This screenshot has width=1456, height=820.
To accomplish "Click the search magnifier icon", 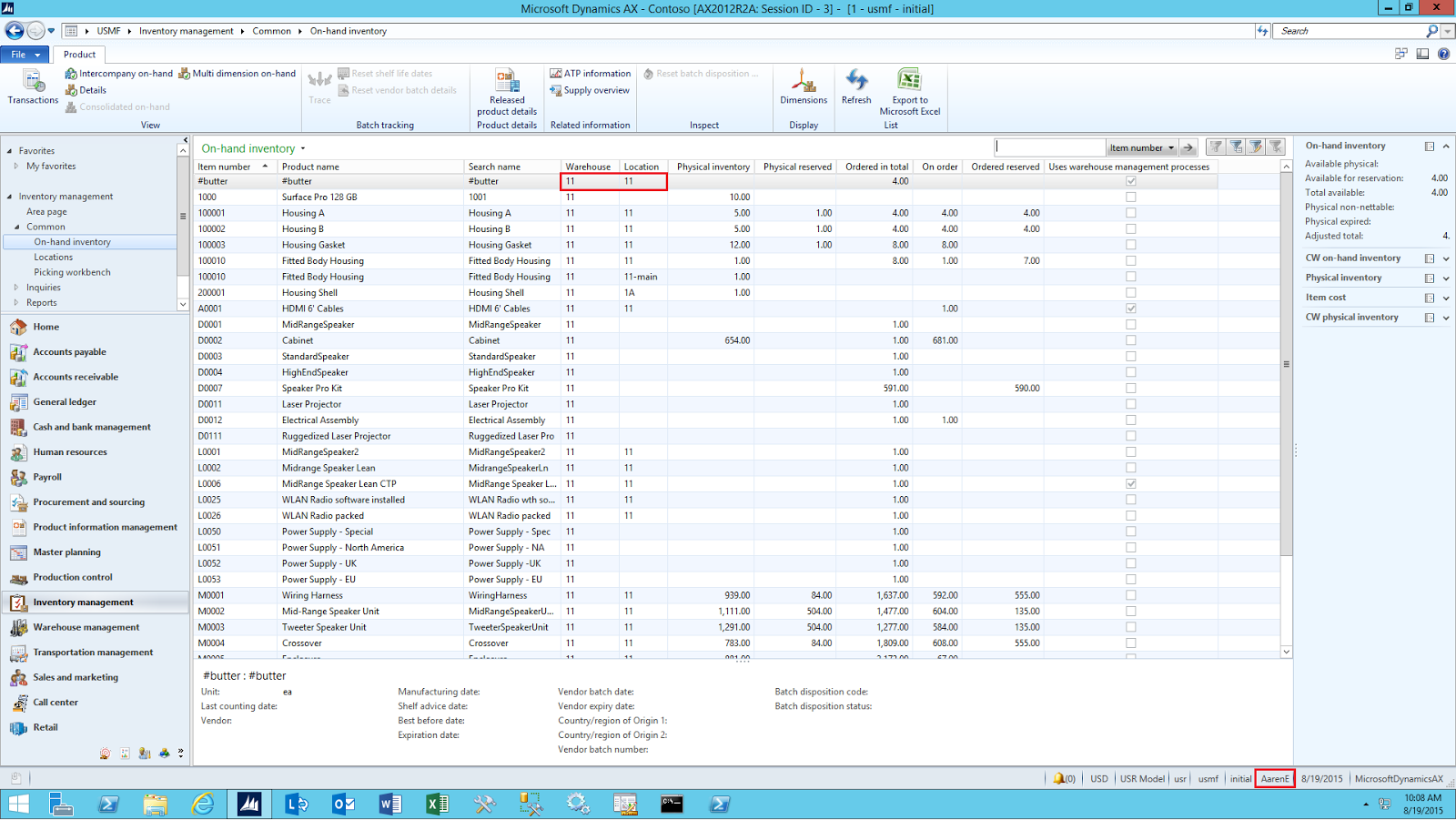I will click(x=1432, y=31).
